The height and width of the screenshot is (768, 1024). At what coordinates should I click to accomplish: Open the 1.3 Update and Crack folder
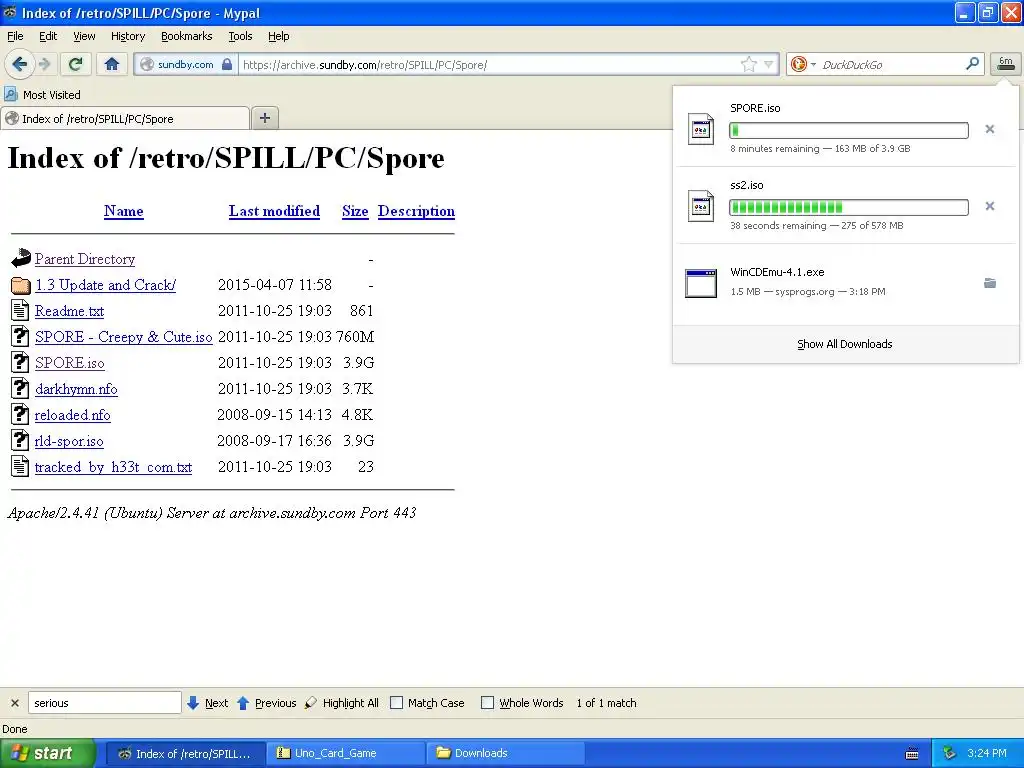click(105, 285)
